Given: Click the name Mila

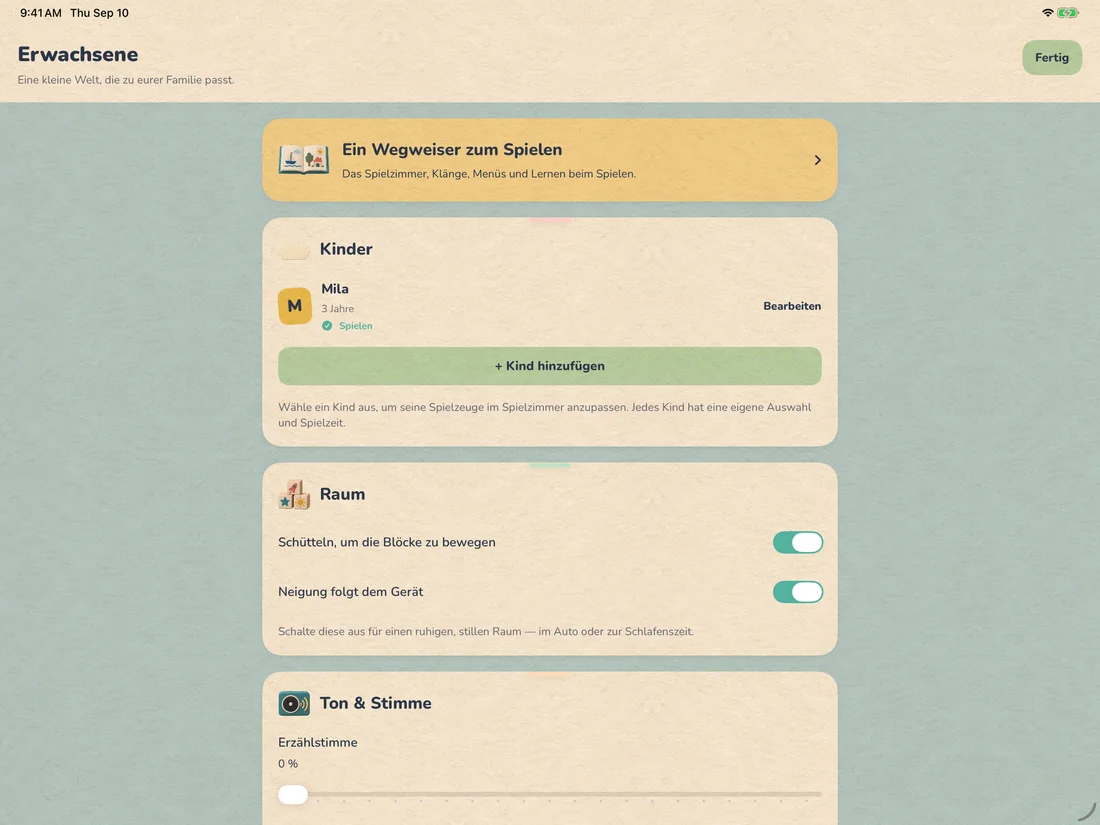Looking at the screenshot, I should (x=335, y=288).
